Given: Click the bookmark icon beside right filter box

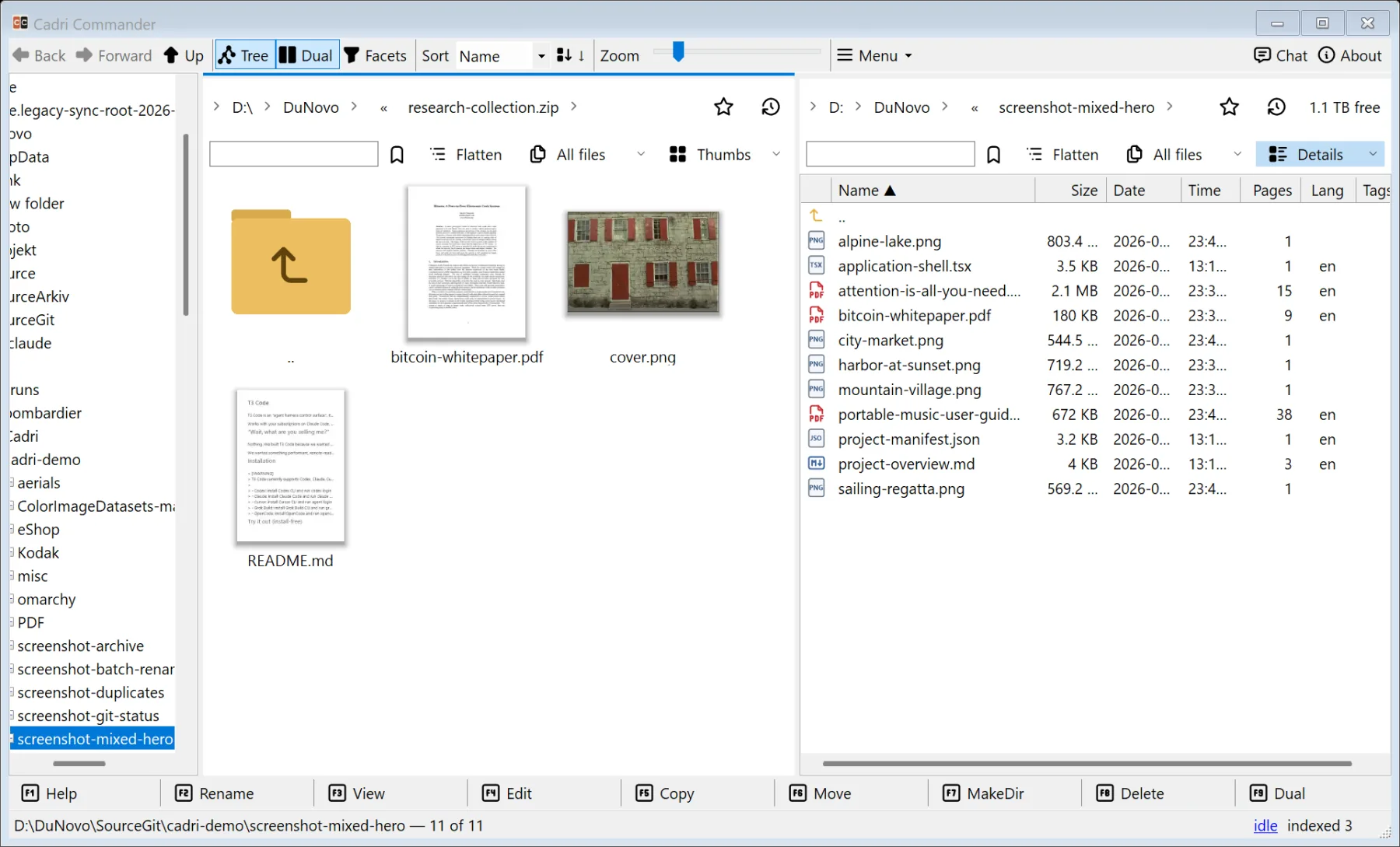Looking at the screenshot, I should pyautogui.click(x=993, y=155).
